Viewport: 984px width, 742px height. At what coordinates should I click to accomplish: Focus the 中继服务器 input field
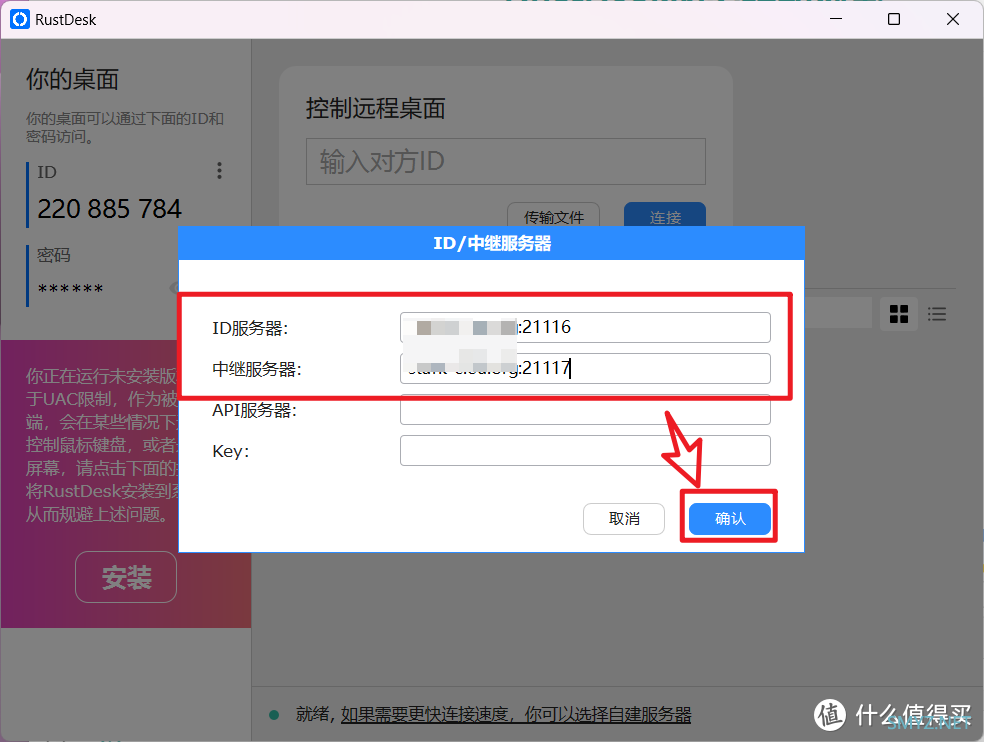point(585,368)
